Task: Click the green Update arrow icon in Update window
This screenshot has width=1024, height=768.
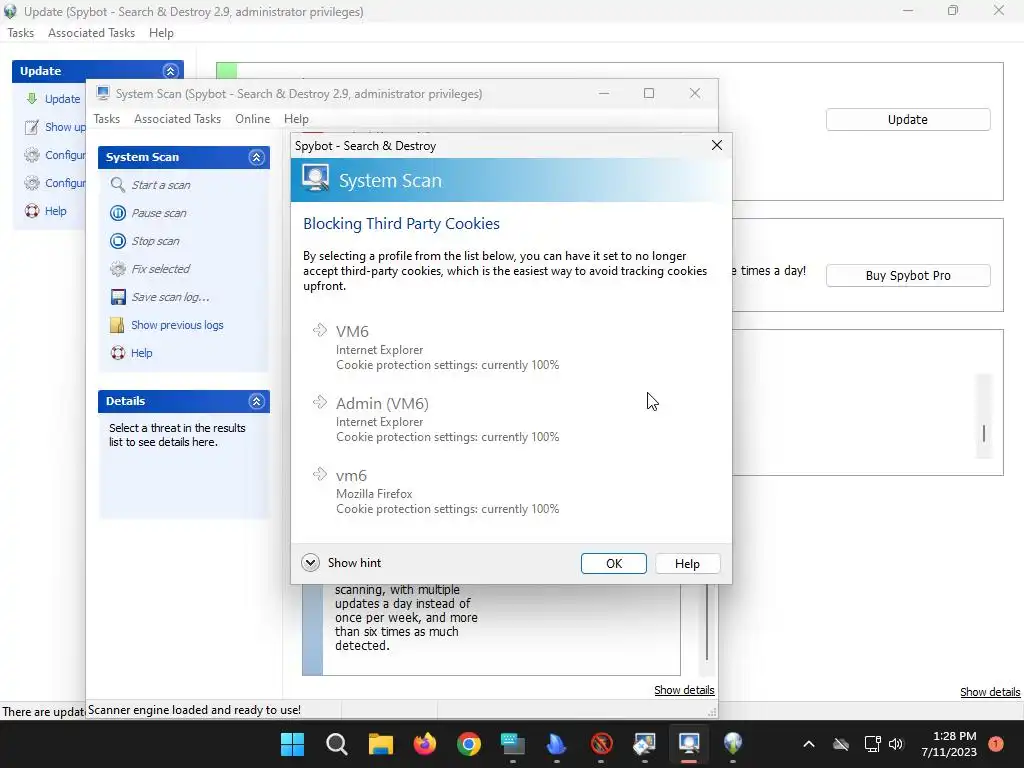Action: [31, 99]
